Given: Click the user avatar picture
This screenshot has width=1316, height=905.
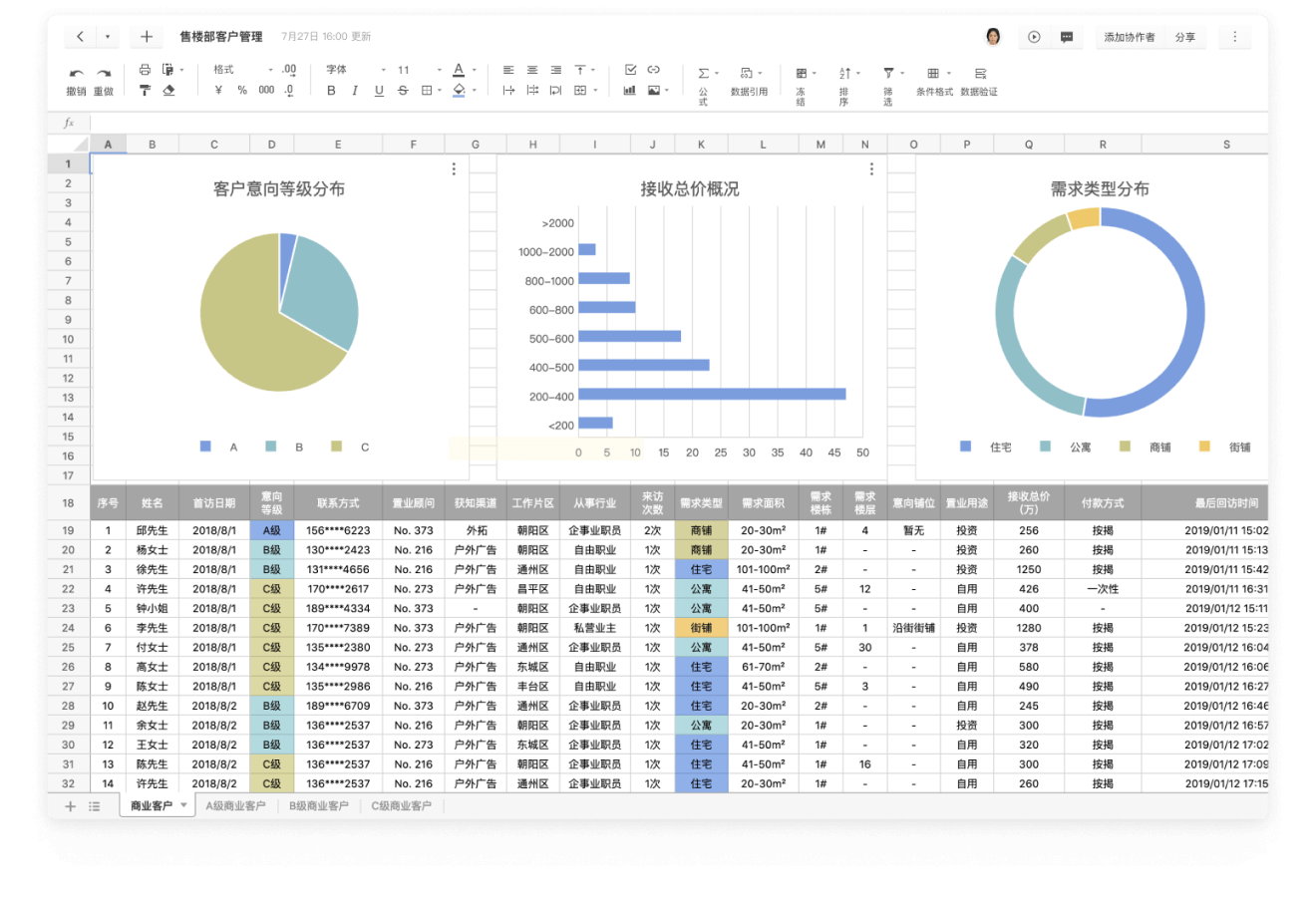Looking at the screenshot, I should [x=993, y=37].
